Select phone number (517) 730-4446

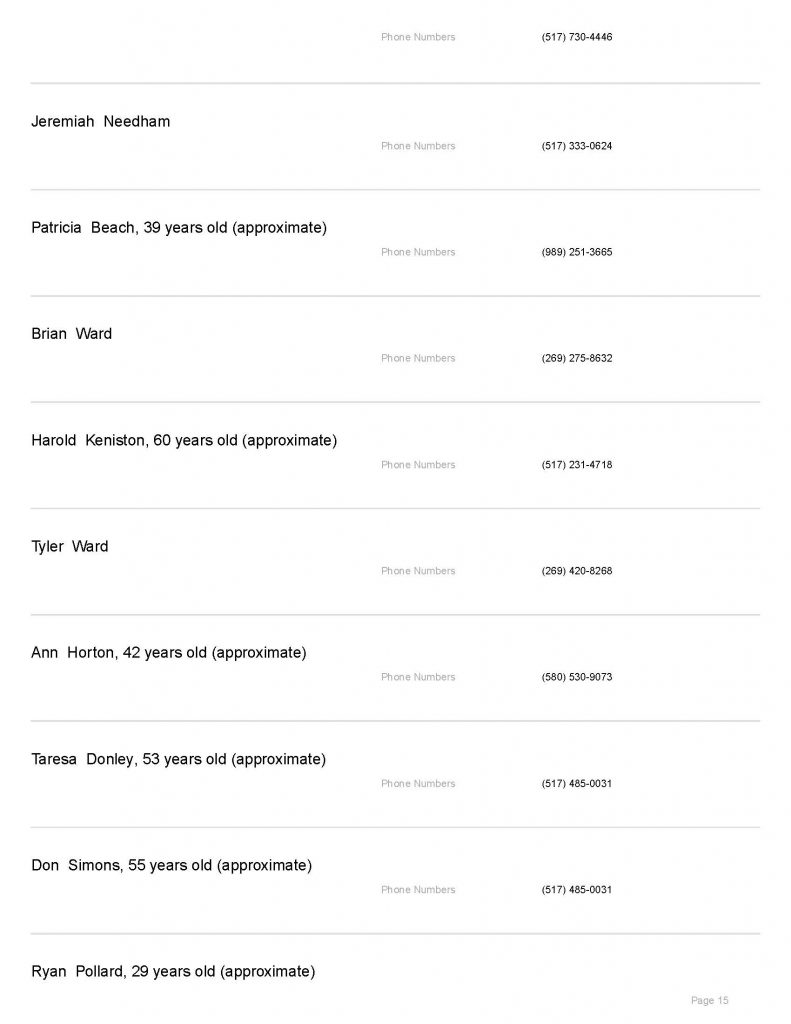click(x=577, y=37)
